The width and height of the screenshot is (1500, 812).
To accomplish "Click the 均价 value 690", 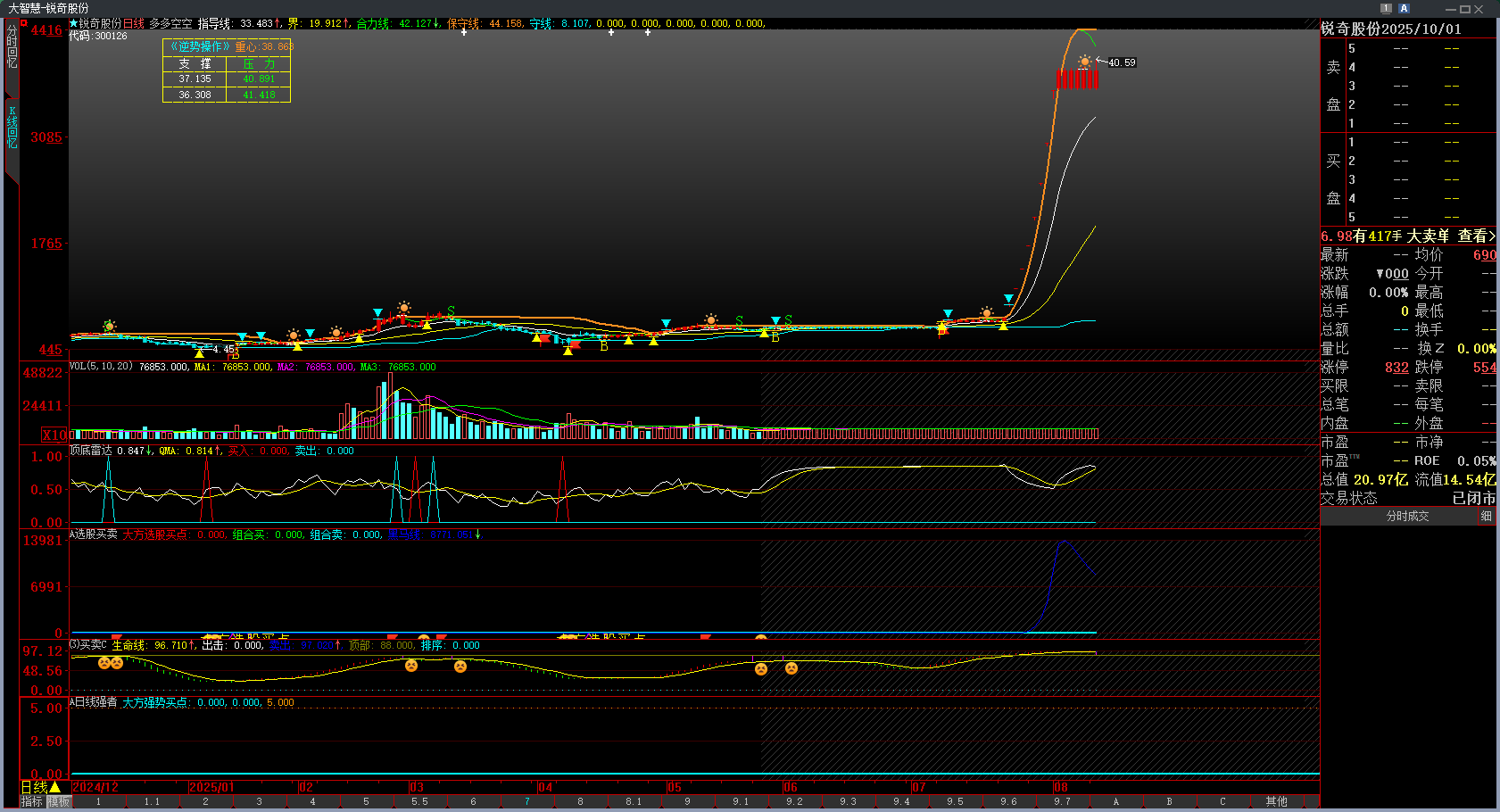I will tap(1485, 255).
